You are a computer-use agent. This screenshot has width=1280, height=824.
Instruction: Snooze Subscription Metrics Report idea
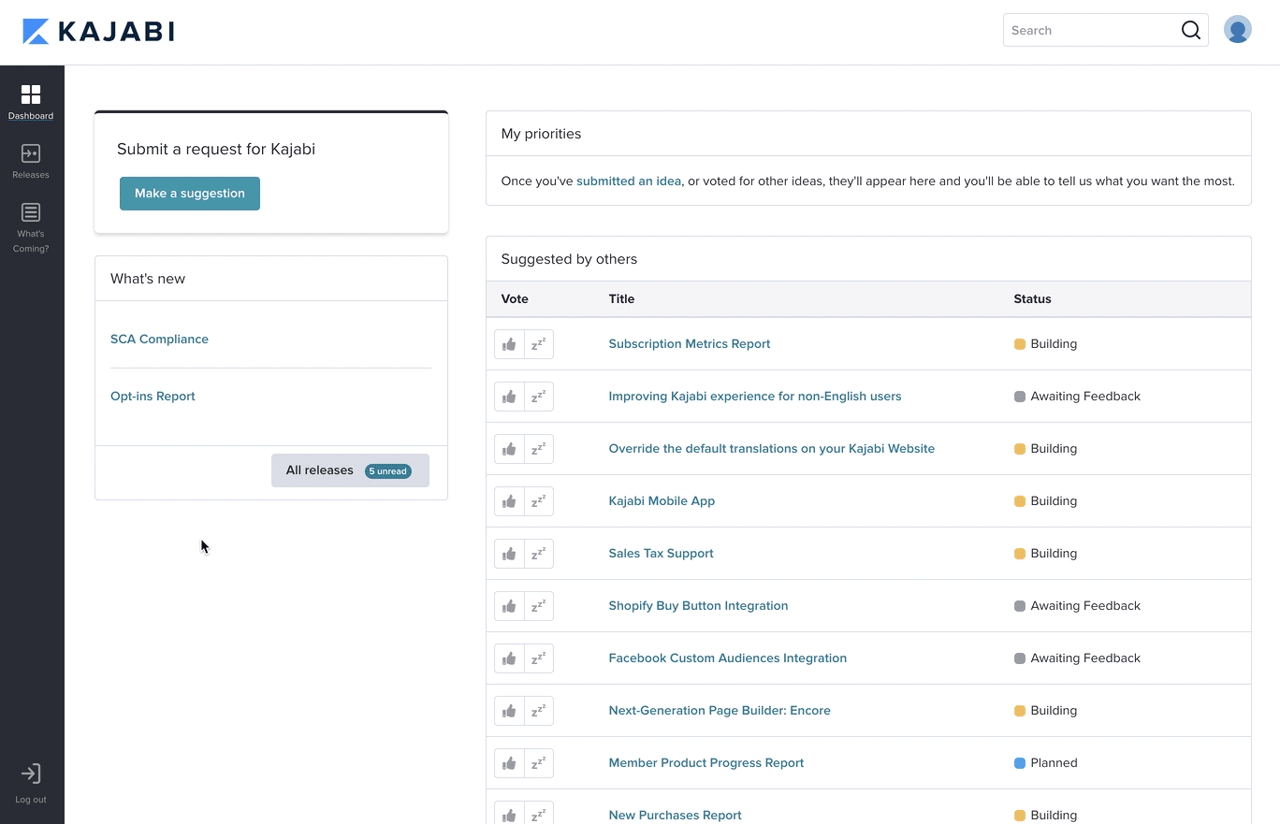click(539, 344)
